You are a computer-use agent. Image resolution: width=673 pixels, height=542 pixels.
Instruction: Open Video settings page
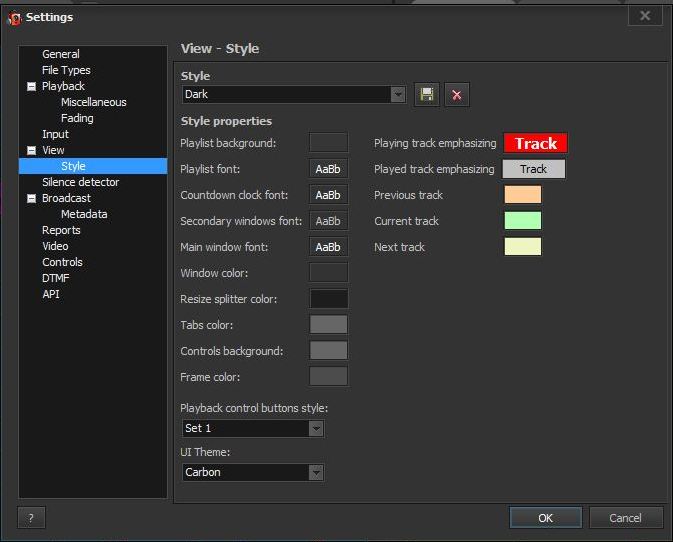(x=55, y=246)
